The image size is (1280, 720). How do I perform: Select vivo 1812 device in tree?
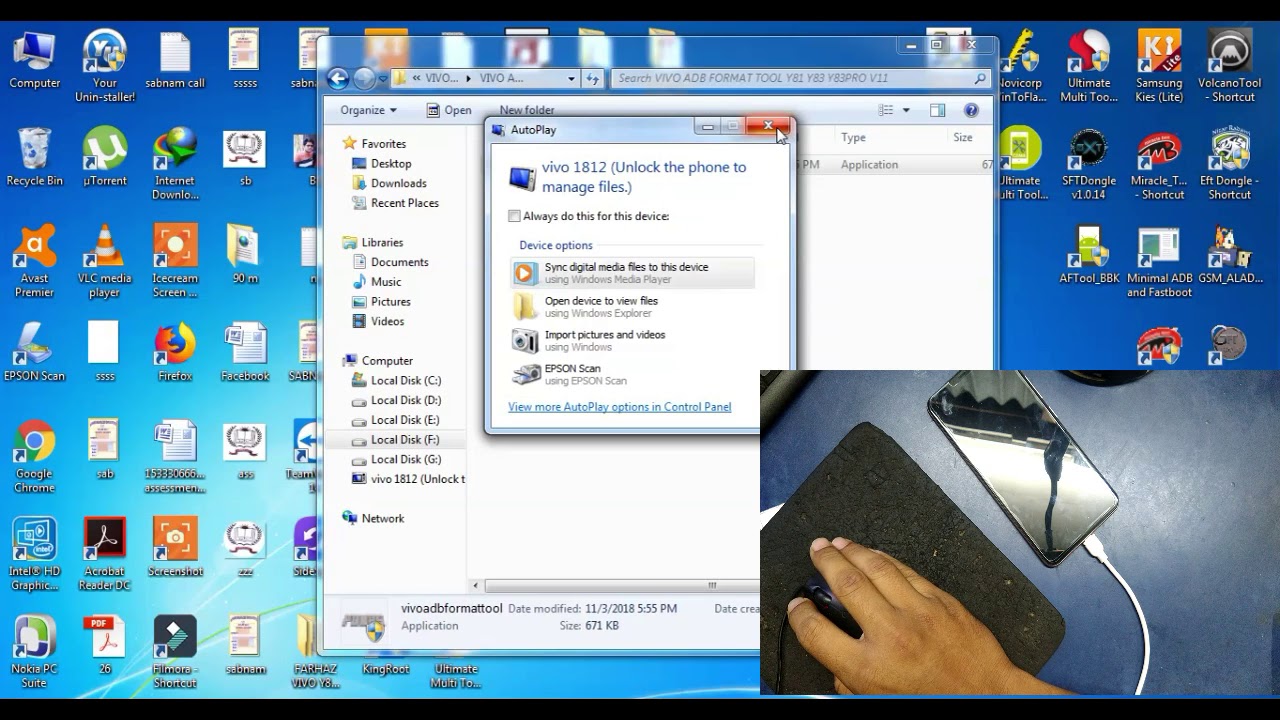tap(408, 479)
